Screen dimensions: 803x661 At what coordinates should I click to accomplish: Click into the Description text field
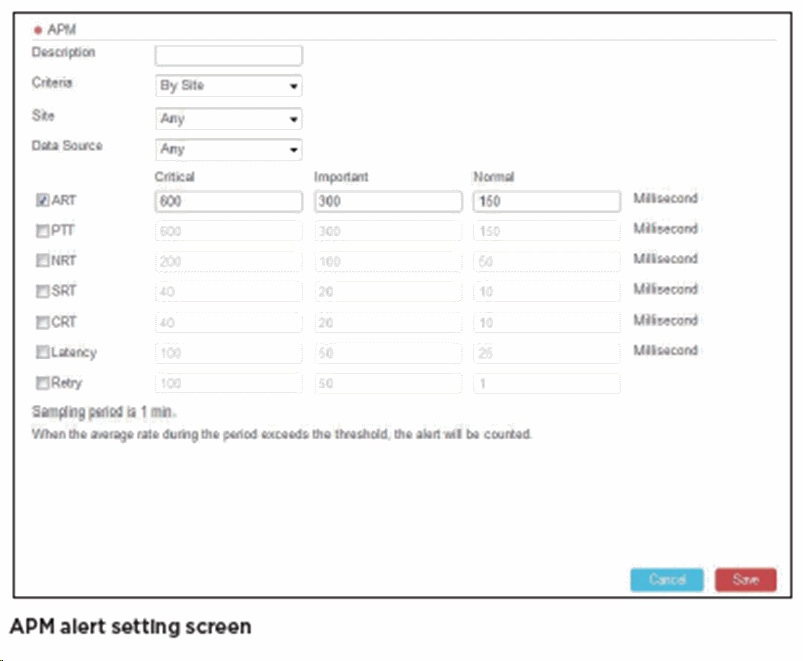click(228, 55)
